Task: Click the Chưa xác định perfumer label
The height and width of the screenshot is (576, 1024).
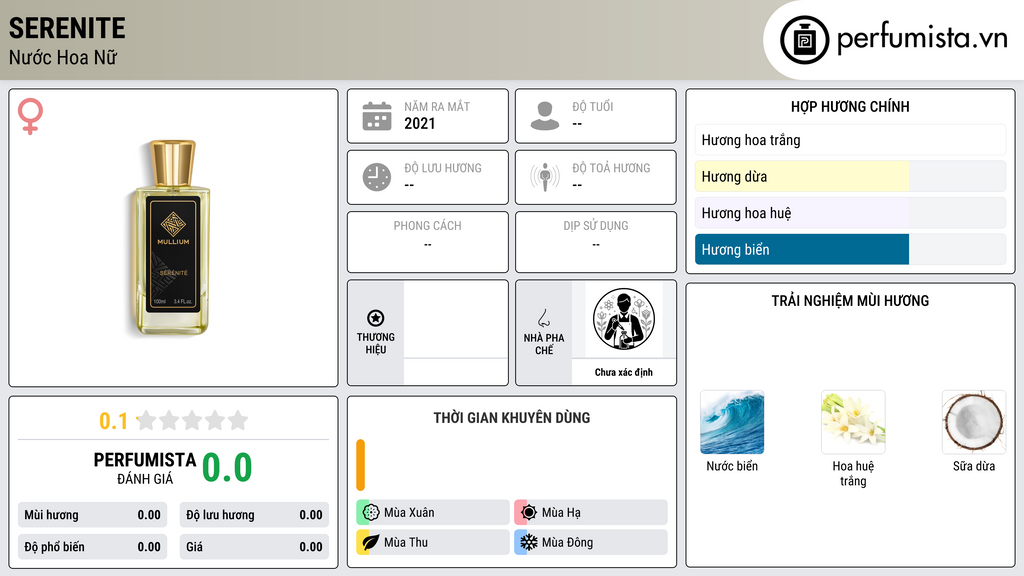Action: coord(624,372)
